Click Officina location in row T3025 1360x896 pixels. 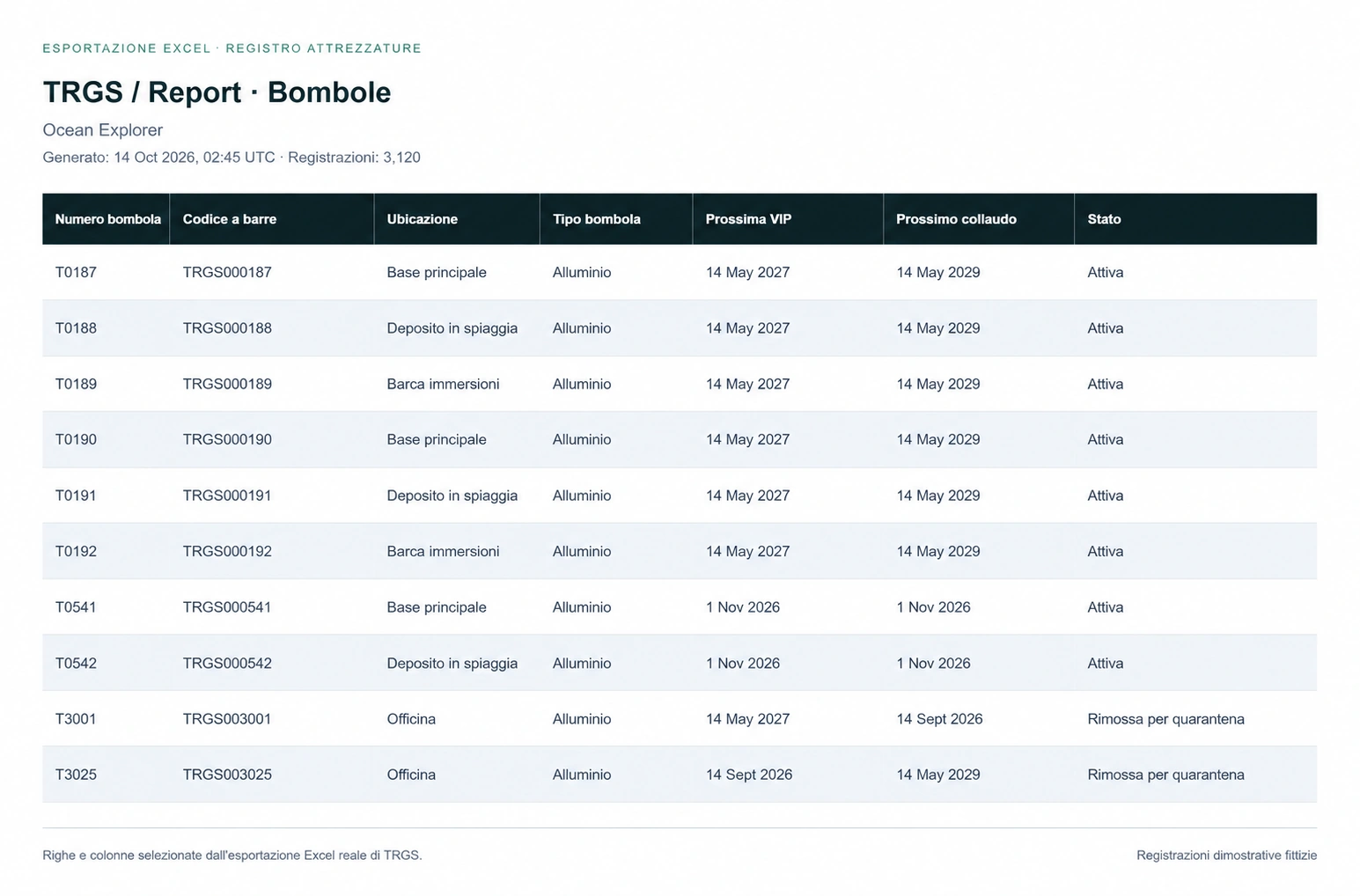(x=411, y=775)
